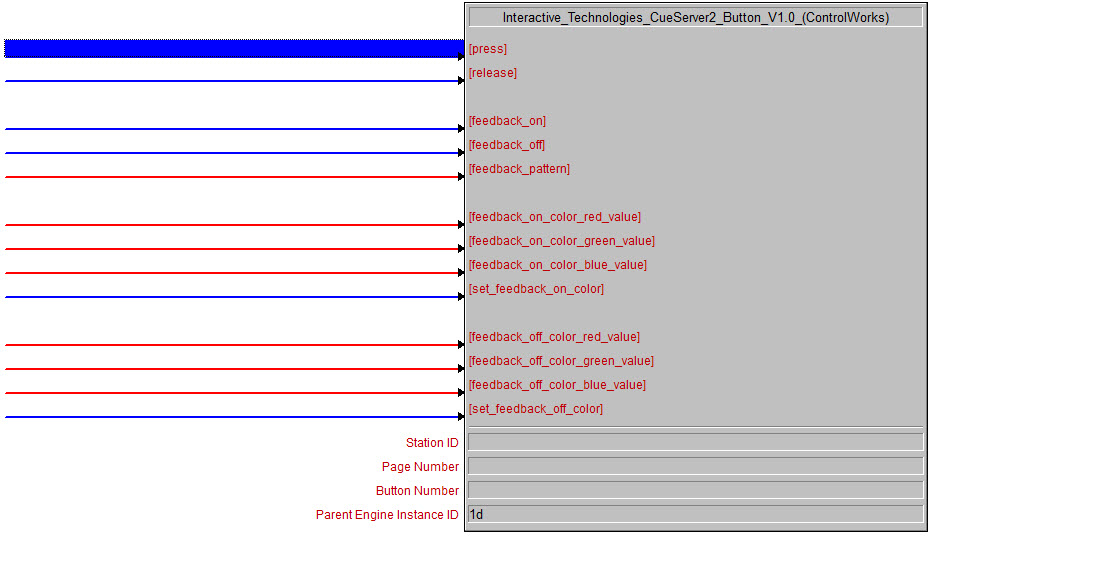Select the blue line for [set_feedback_off_color]

point(234,417)
